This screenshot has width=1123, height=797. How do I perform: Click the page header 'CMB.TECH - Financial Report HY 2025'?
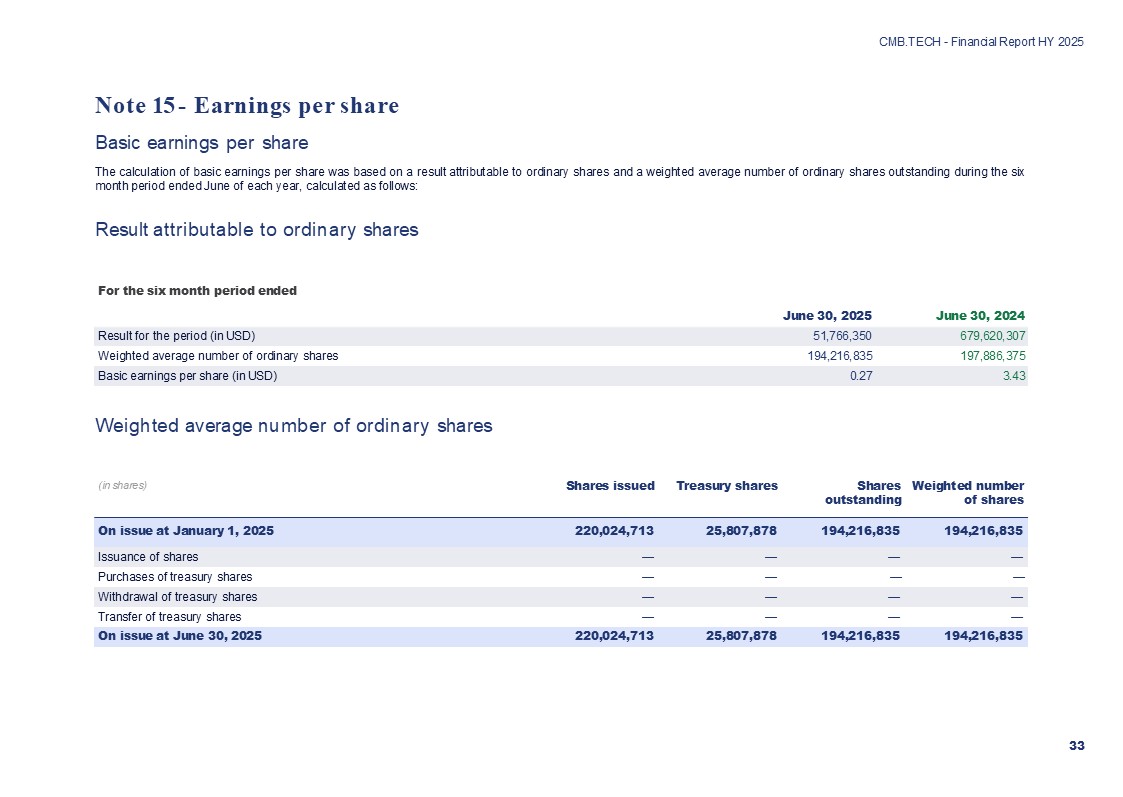click(980, 42)
